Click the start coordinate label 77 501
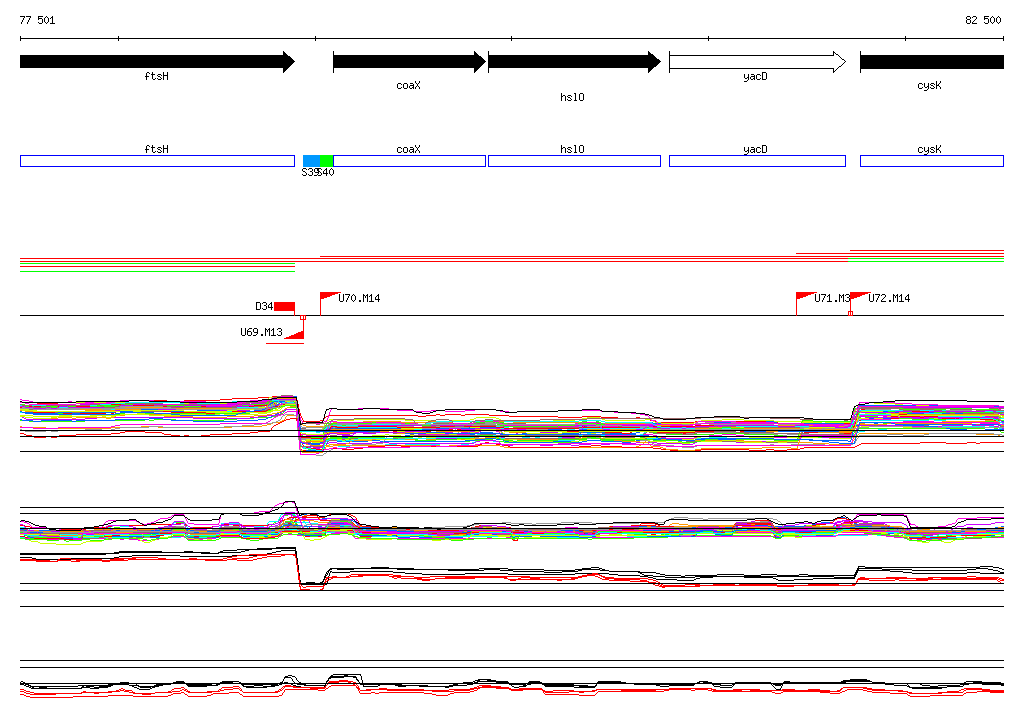1024x714 pixels. (x=37, y=20)
